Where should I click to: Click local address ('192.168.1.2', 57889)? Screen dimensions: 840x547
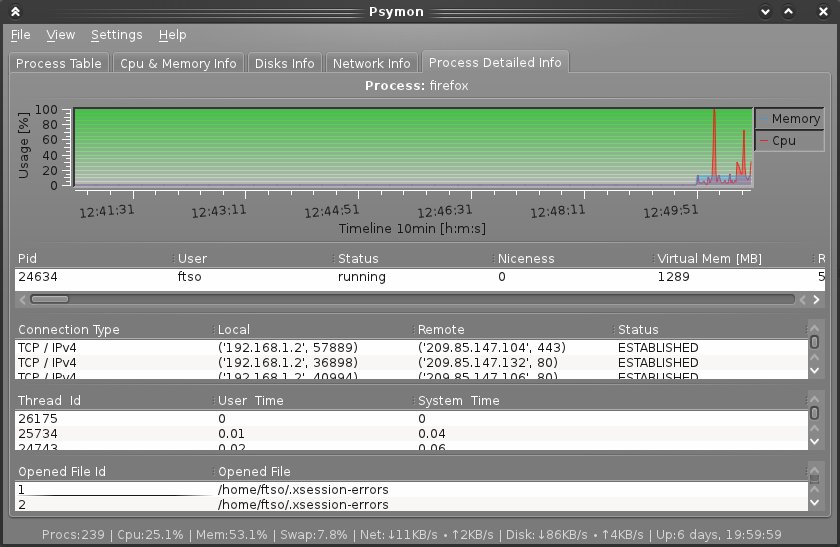click(x=288, y=348)
